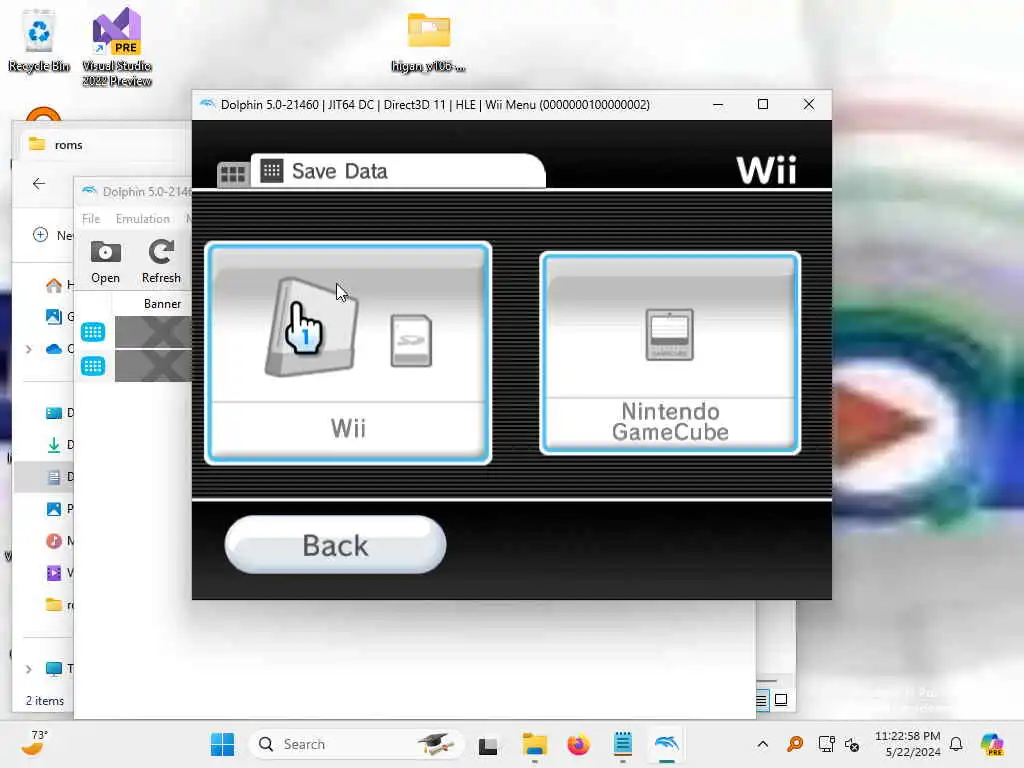Click the Dolphin taskbar icon
1024x768 pixels.
pyautogui.click(x=666, y=744)
